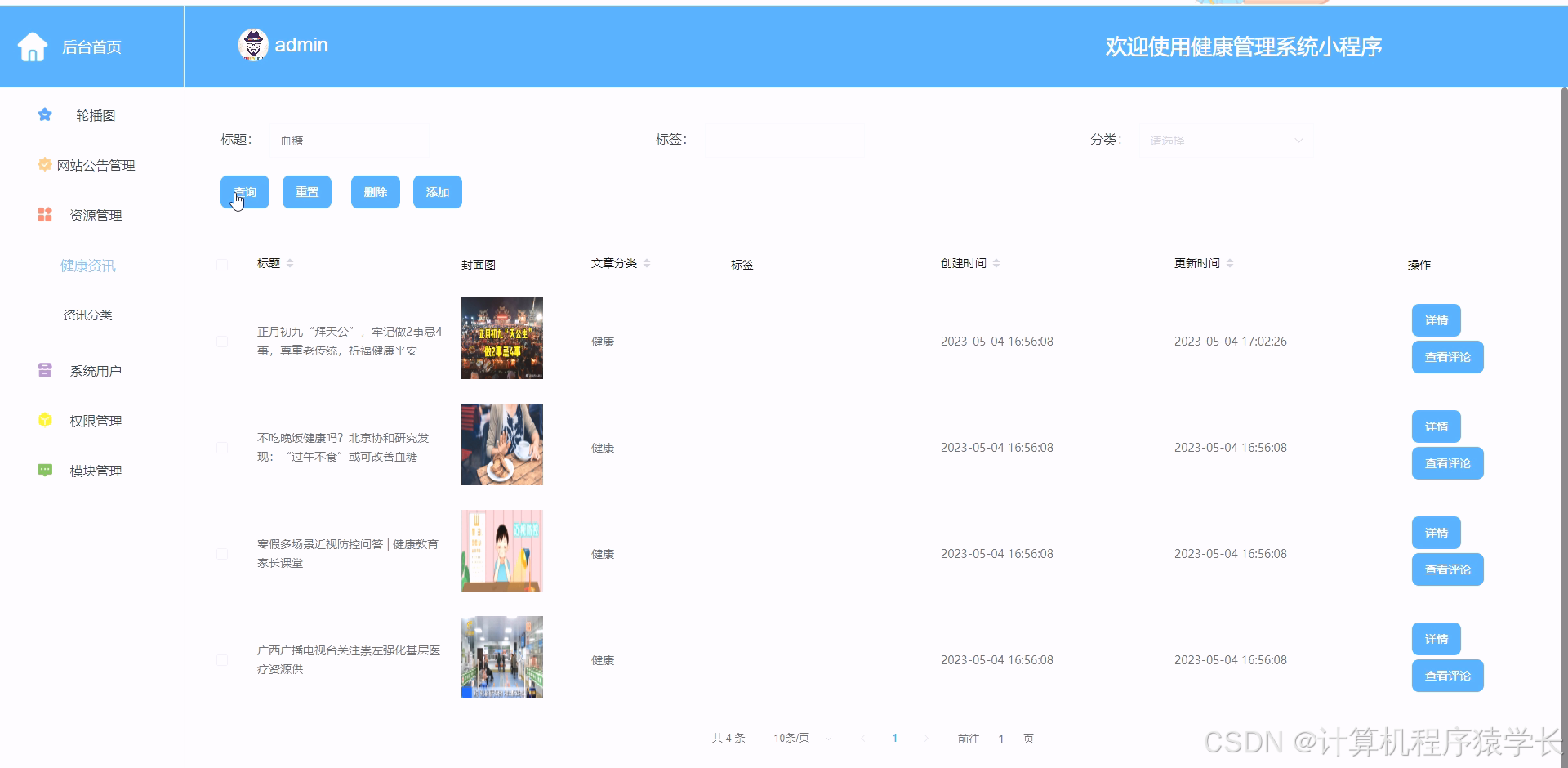Screen dimensions: 1568x768
Task: Click the badge icon beside 网站公告管理
Action: click(45, 164)
